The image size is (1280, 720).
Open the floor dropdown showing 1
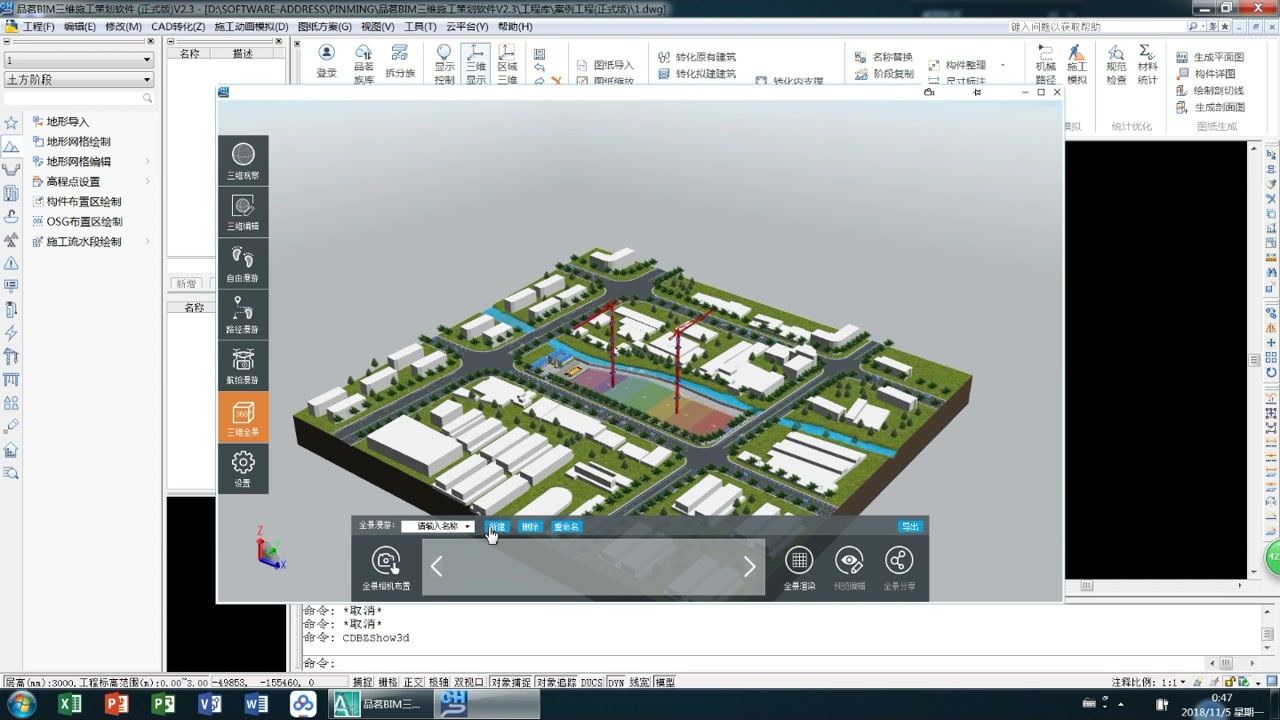[78, 60]
